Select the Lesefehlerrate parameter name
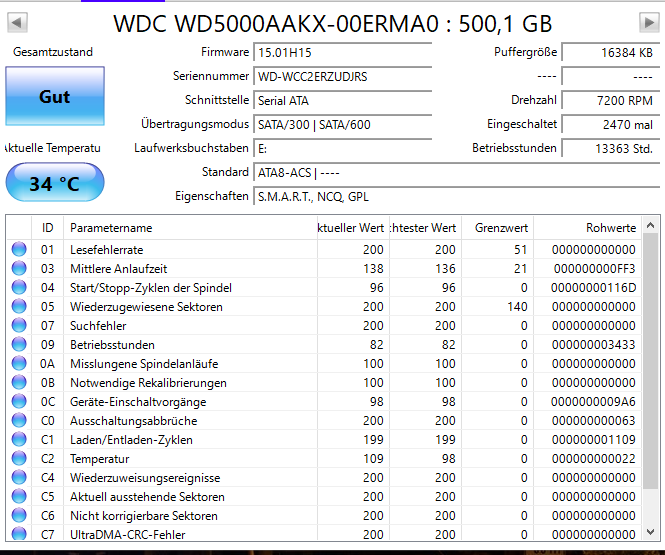The image size is (665, 555). pos(106,250)
